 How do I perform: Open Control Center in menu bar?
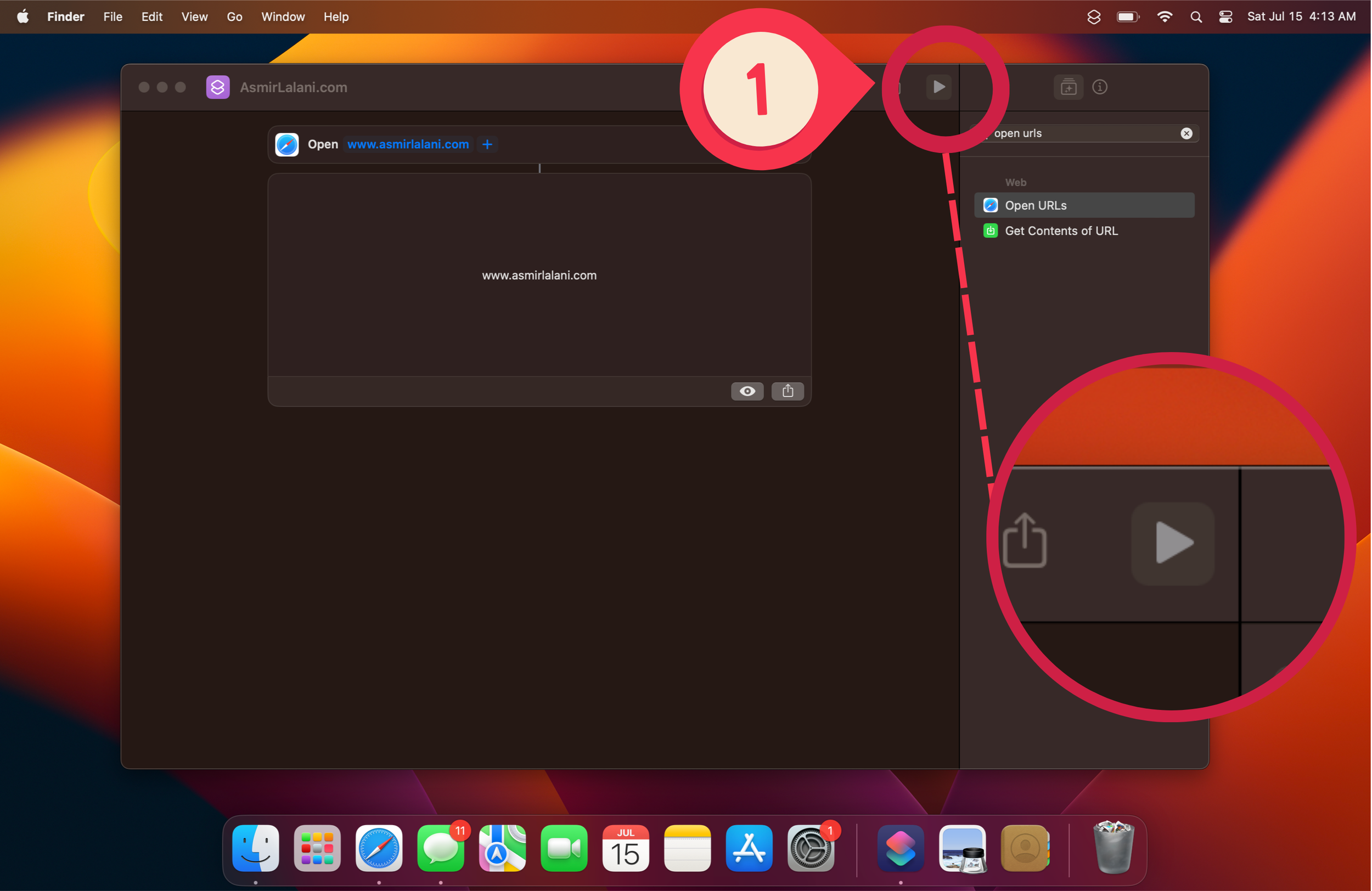pyautogui.click(x=1225, y=16)
